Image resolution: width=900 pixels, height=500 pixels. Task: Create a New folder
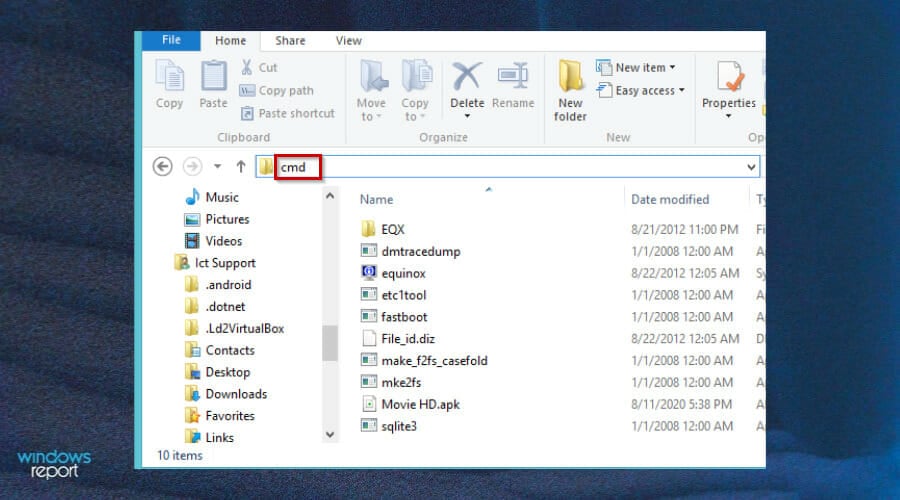click(570, 91)
